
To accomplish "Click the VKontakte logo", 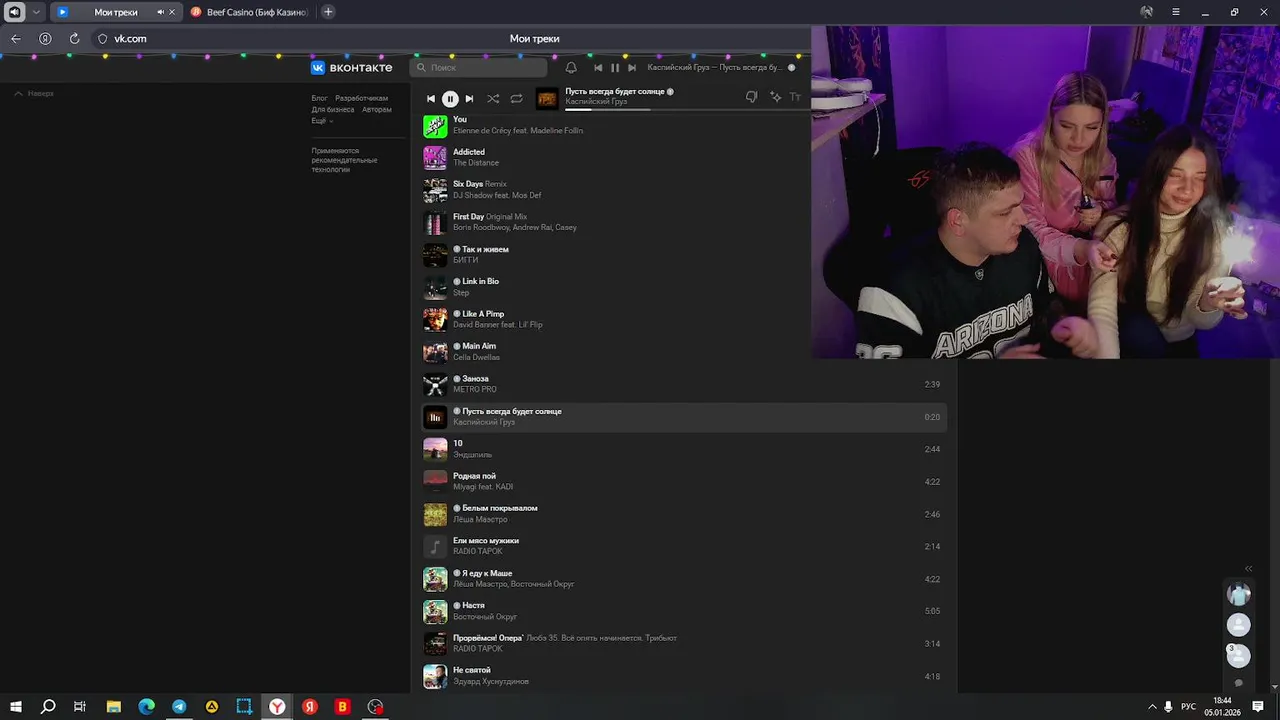I will click(351, 68).
